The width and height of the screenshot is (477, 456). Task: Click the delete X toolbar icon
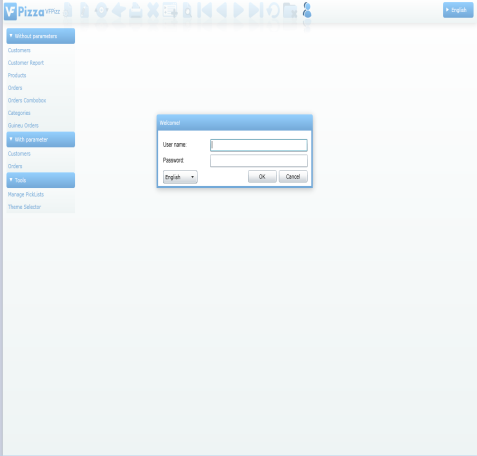(x=153, y=10)
